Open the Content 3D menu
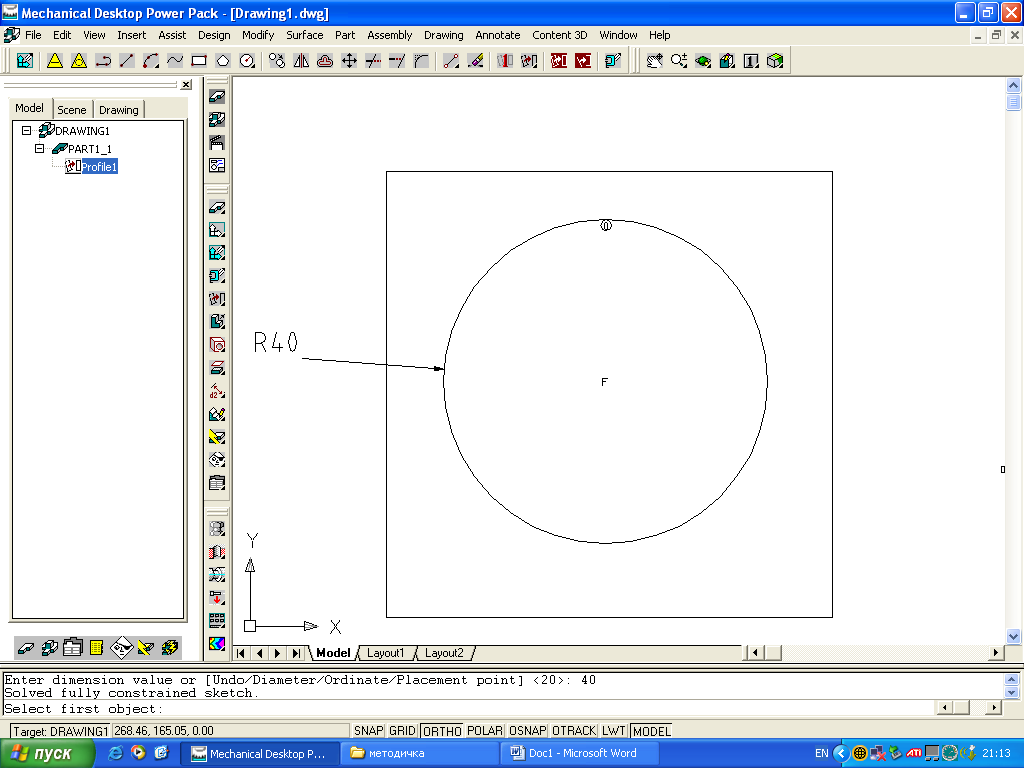 tap(560, 35)
